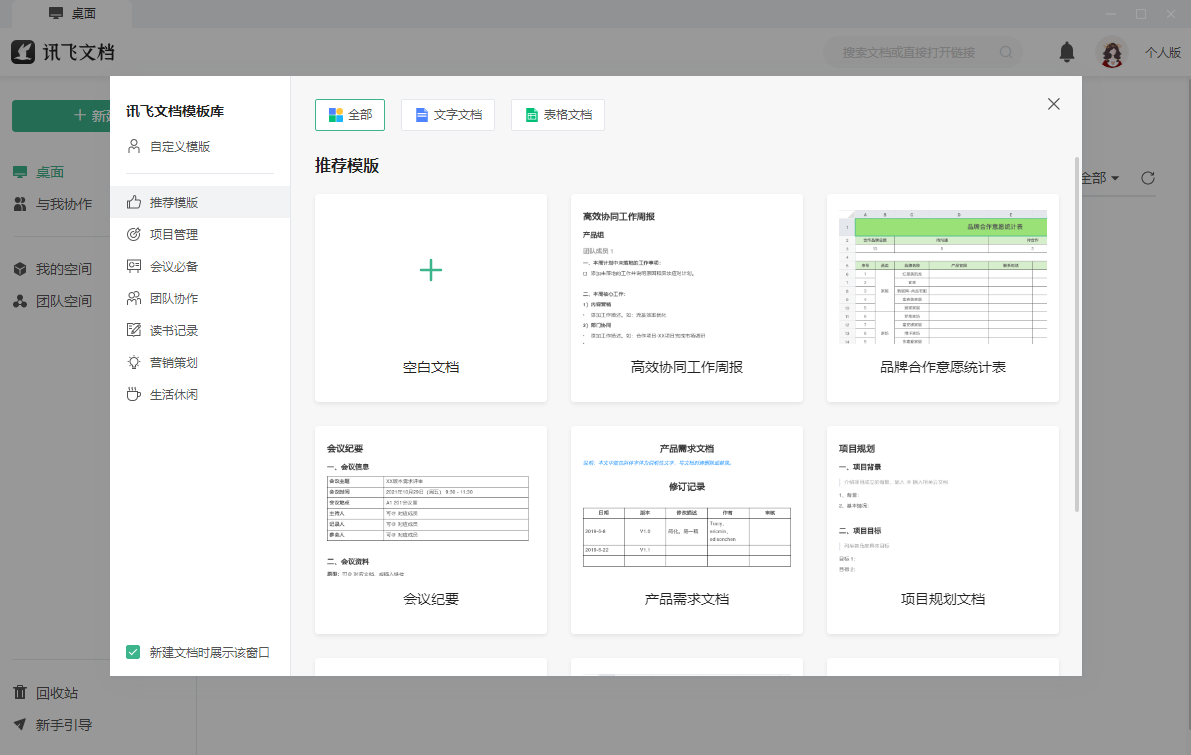The image size is (1191, 755).
Task: Uncheck 新建文档时展示该窗口 checkbox
Action: point(133,652)
